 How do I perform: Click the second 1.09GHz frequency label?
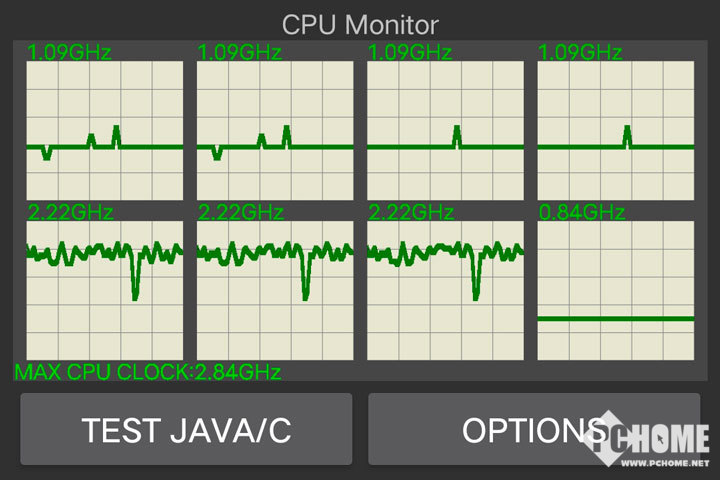pos(240,52)
